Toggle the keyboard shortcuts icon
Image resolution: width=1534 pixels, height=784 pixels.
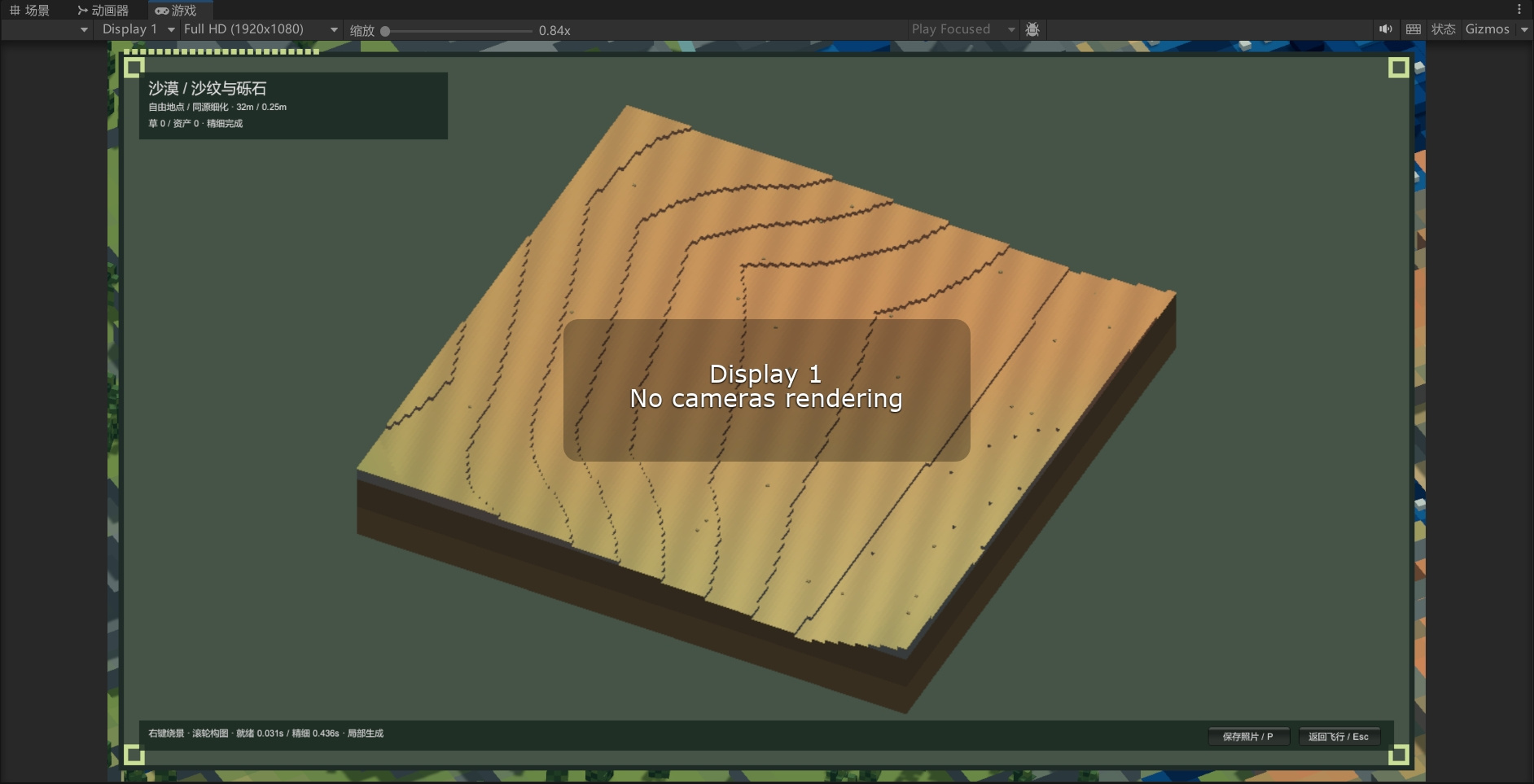click(x=1413, y=29)
